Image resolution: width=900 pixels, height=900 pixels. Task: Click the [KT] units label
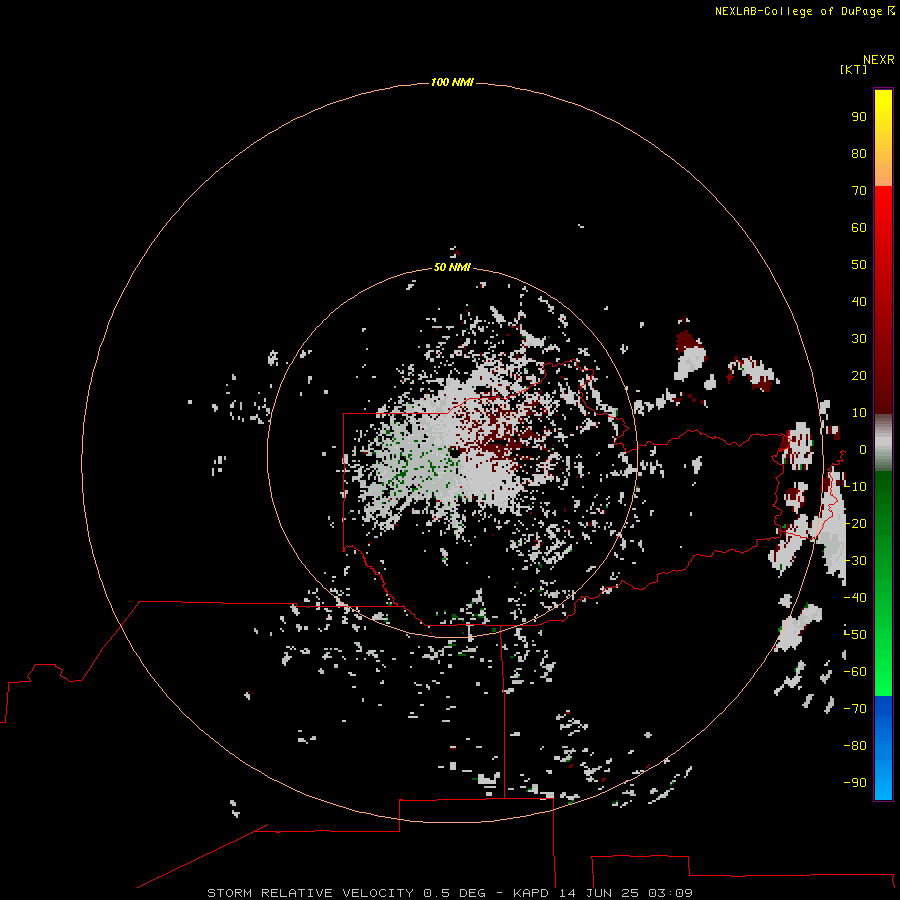pos(854,69)
